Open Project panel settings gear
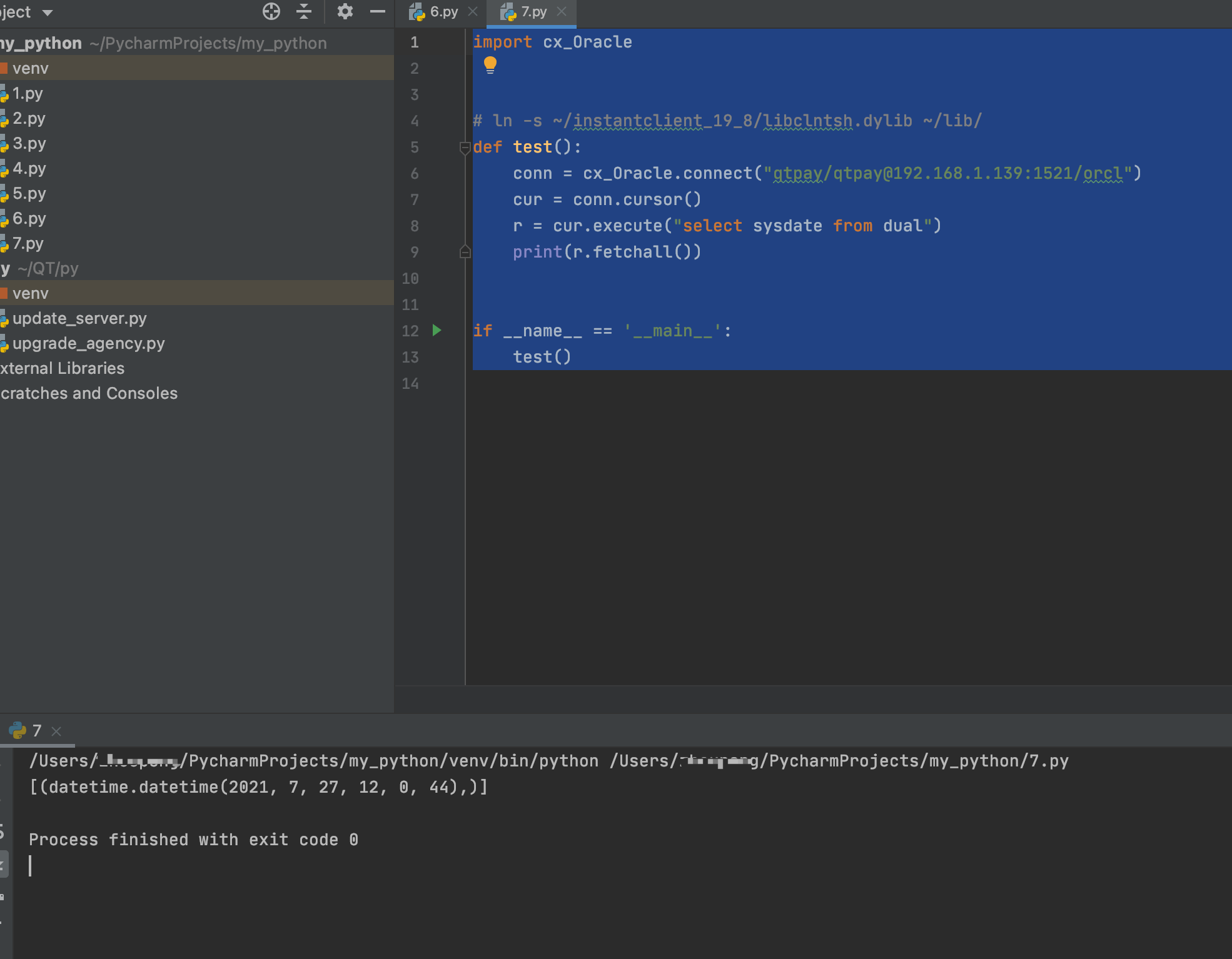The image size is (1232, 959). [345, 11]
